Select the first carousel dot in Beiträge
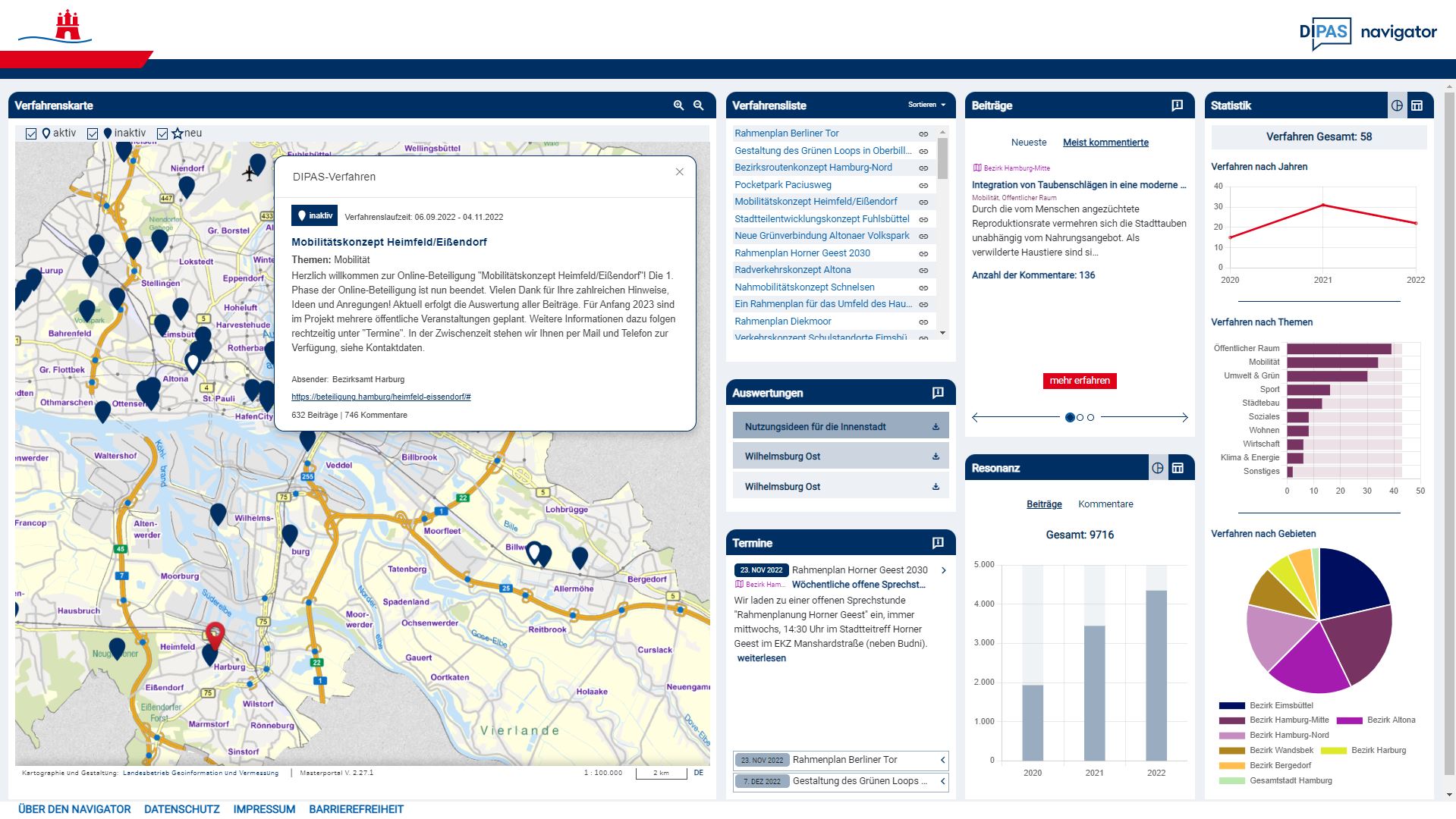Image resolution: width=1456 pixels, height=819 pixels. (1070, 418)
